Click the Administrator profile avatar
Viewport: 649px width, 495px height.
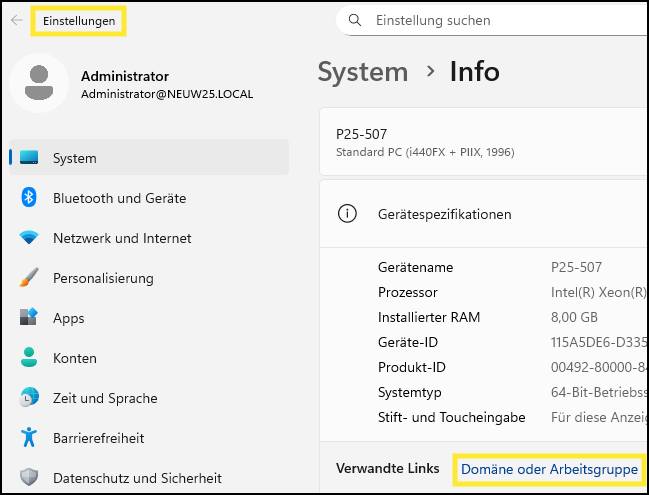point(39,83)
